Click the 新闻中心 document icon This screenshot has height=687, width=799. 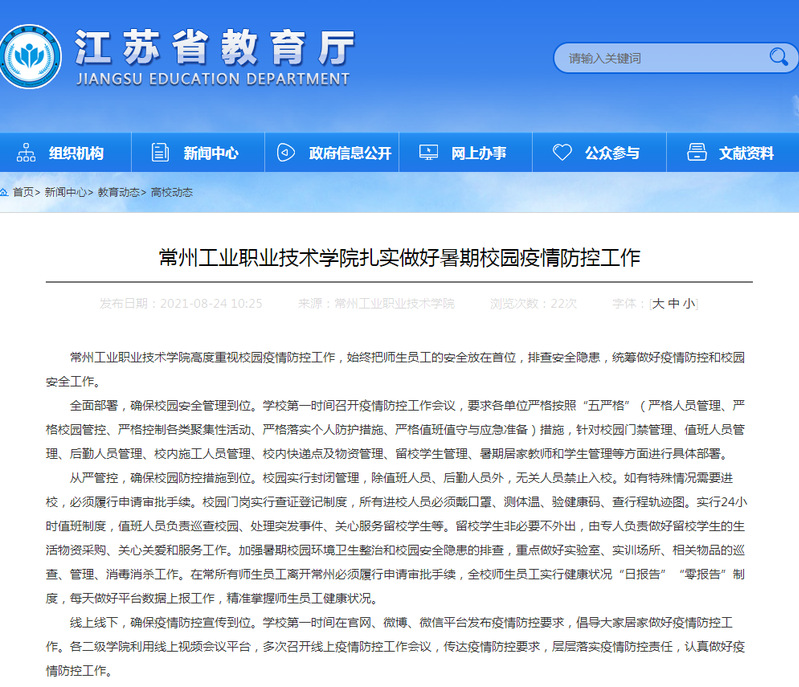click(x=160, y=153)
